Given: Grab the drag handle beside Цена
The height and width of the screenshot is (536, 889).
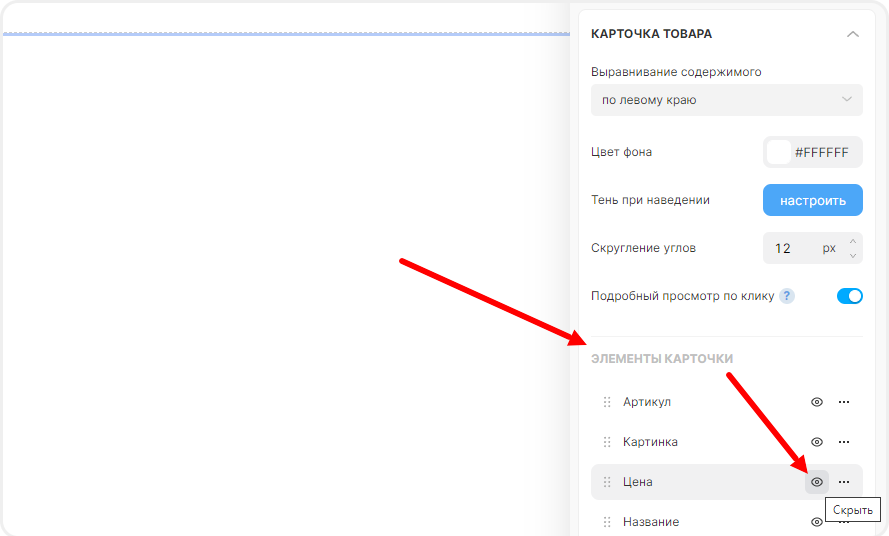Looking at the screenshot, I should point(607,482).
